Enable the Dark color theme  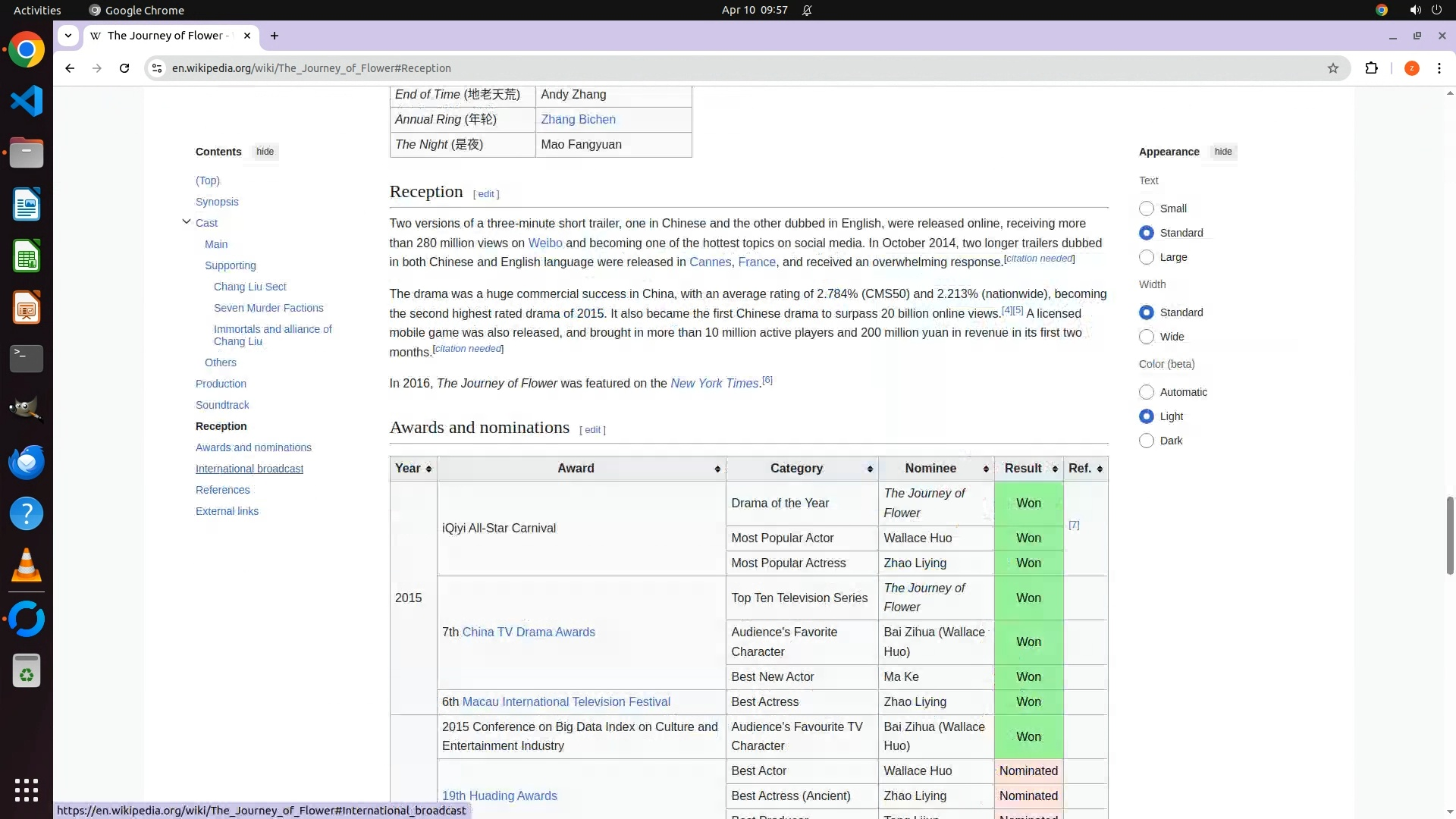pyautogui.click(x=1147, y=441)
